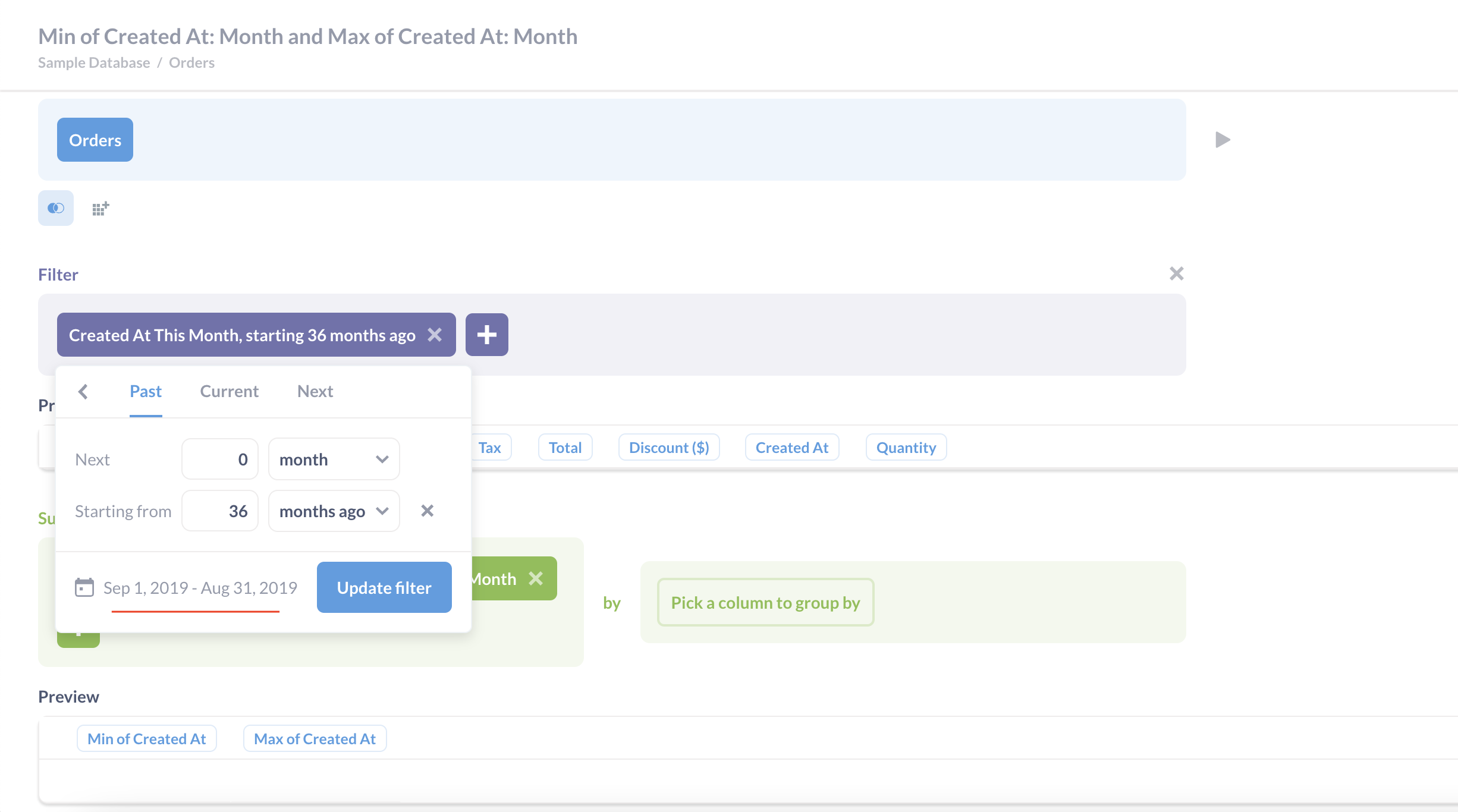Open the Orders data source button
The image size is (1458, 812).
(x=95, y=140)
